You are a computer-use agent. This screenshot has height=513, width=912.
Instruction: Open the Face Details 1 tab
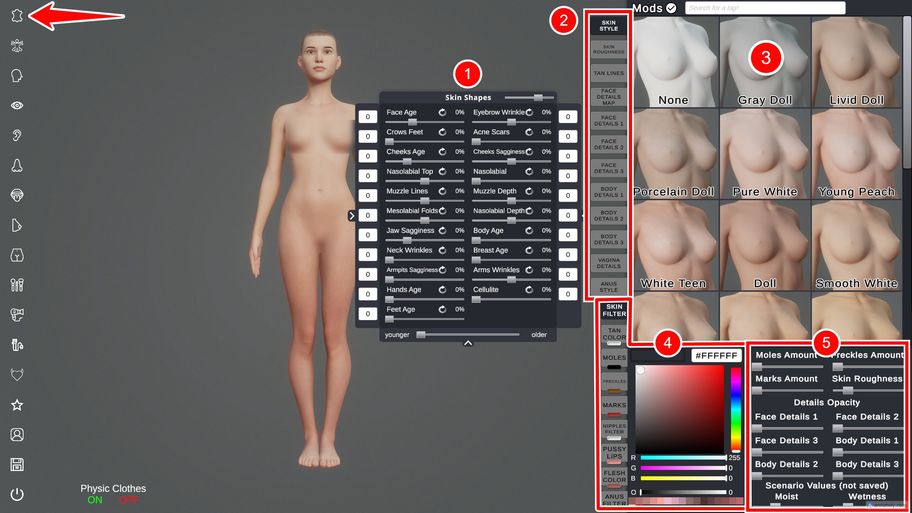click(608, 121)
